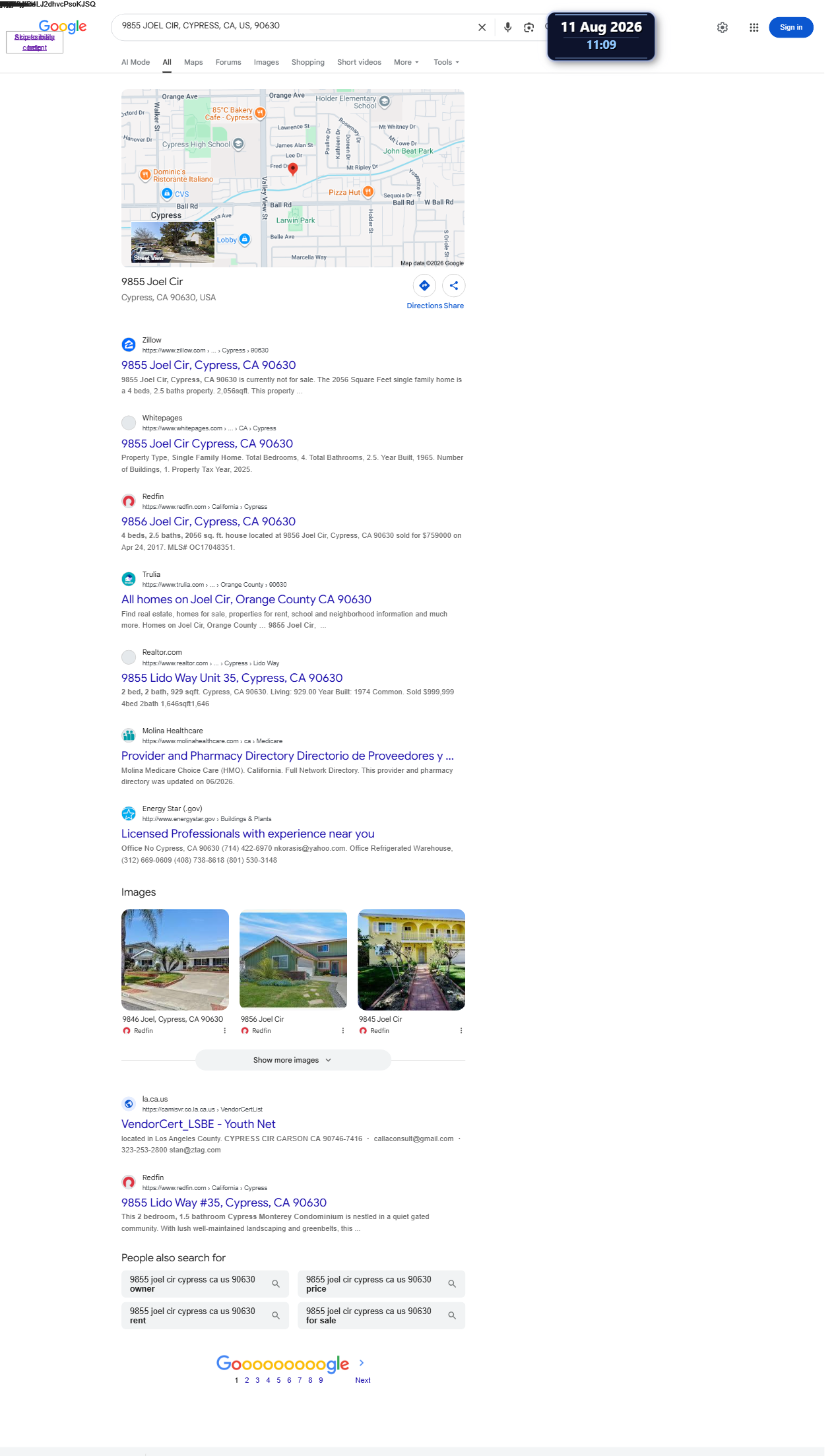Click the Lobby marker on the map
This screenshot has width=834, height=1456.
coord(245,239)
